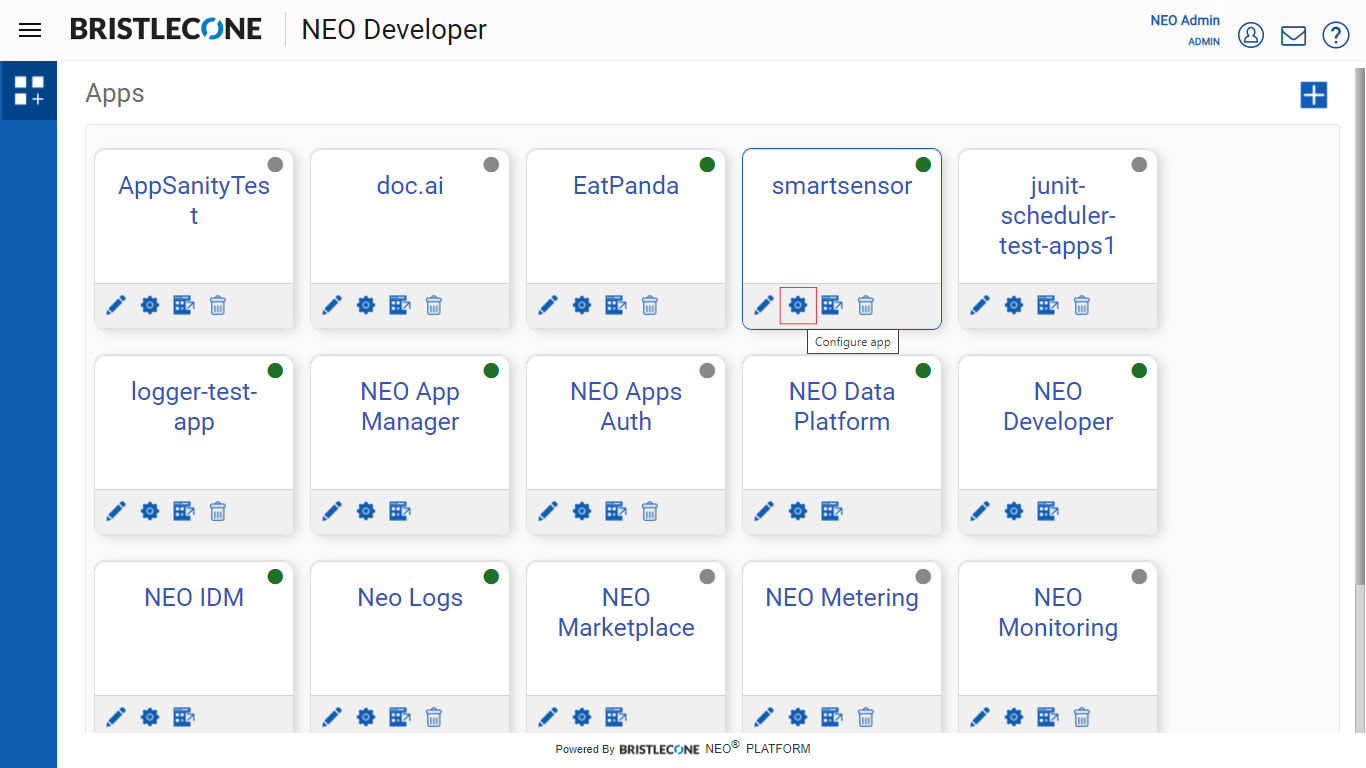Delete junit-scheduler-test-apps1 with trash icon
The width and height of the screenshot is (1366, 768).
point(1082,305)
